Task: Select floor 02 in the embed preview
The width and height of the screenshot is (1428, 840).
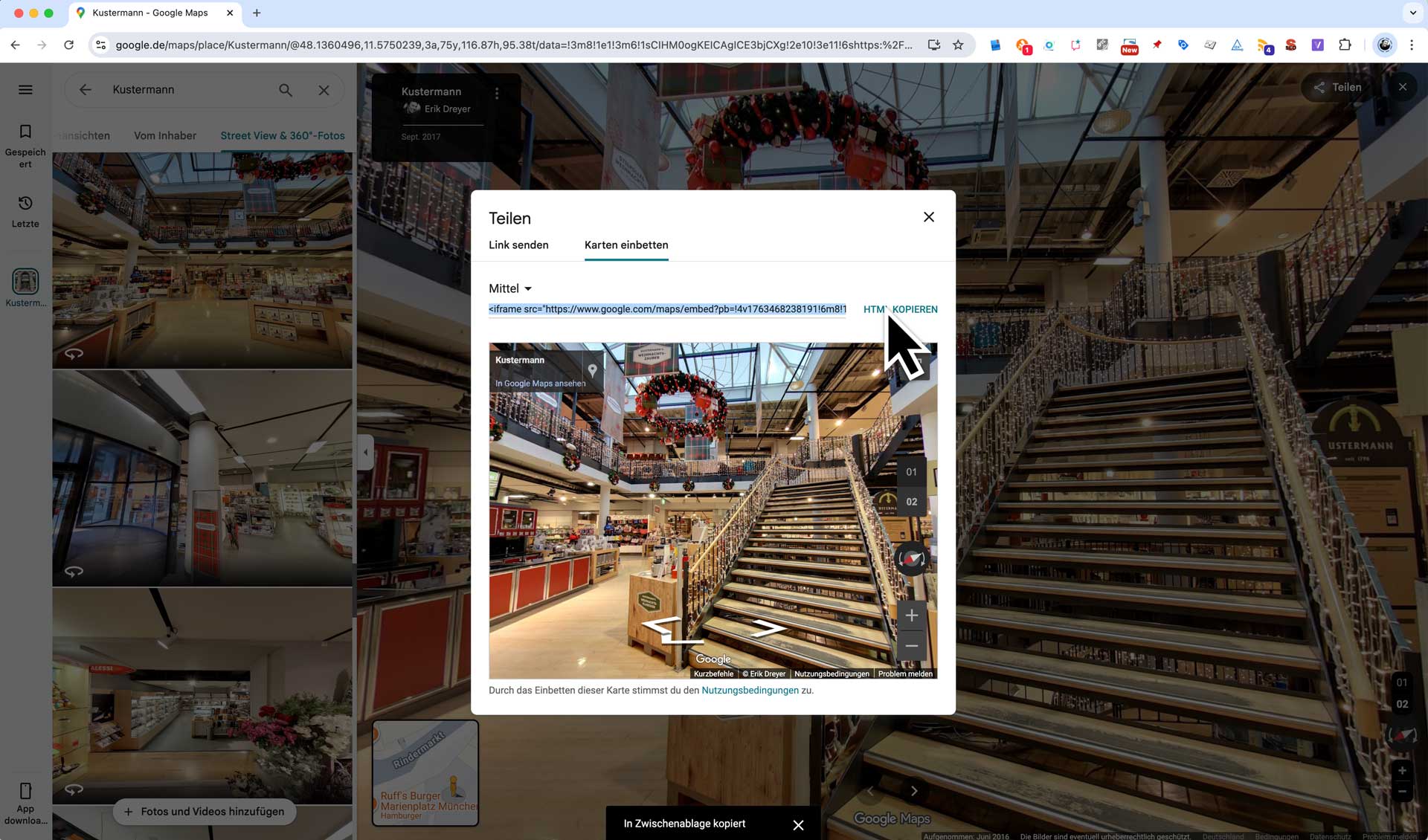Action: point(911,502)
